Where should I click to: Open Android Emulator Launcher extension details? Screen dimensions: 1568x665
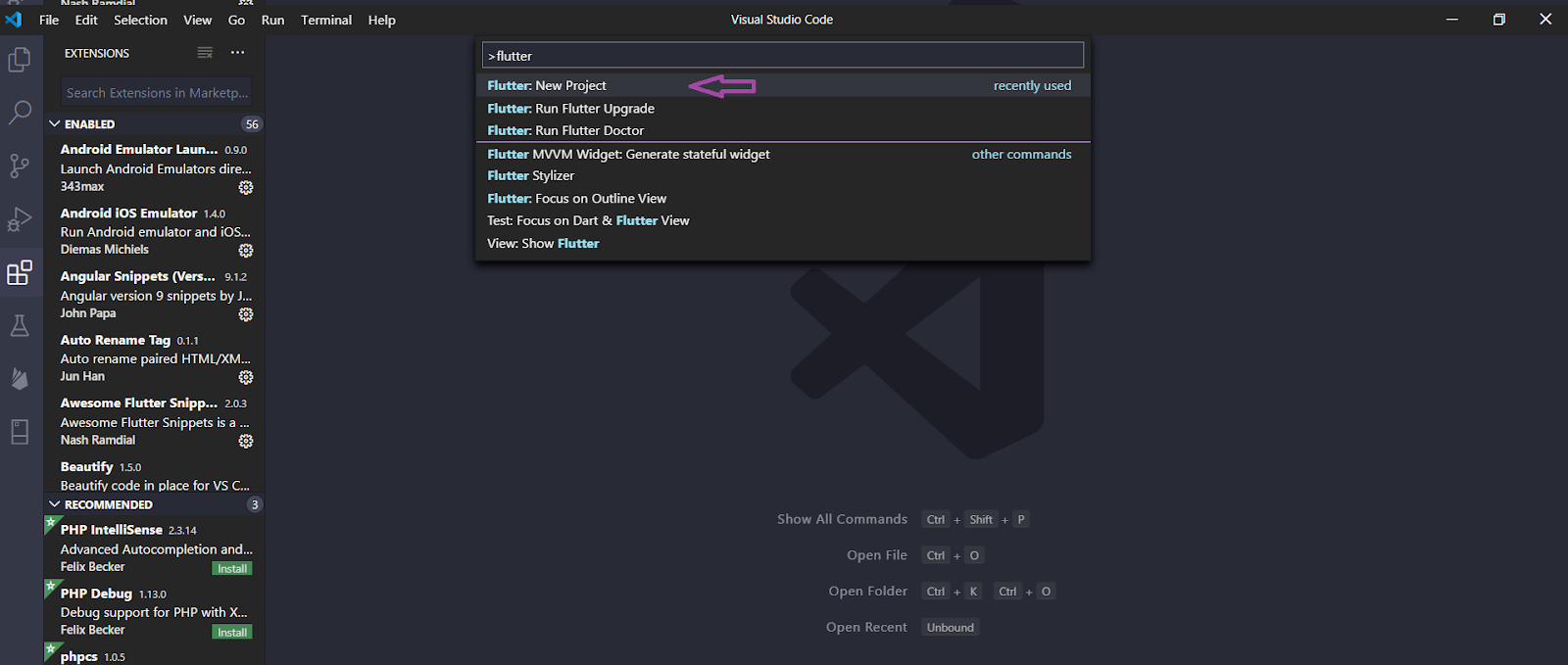[154, 167]
